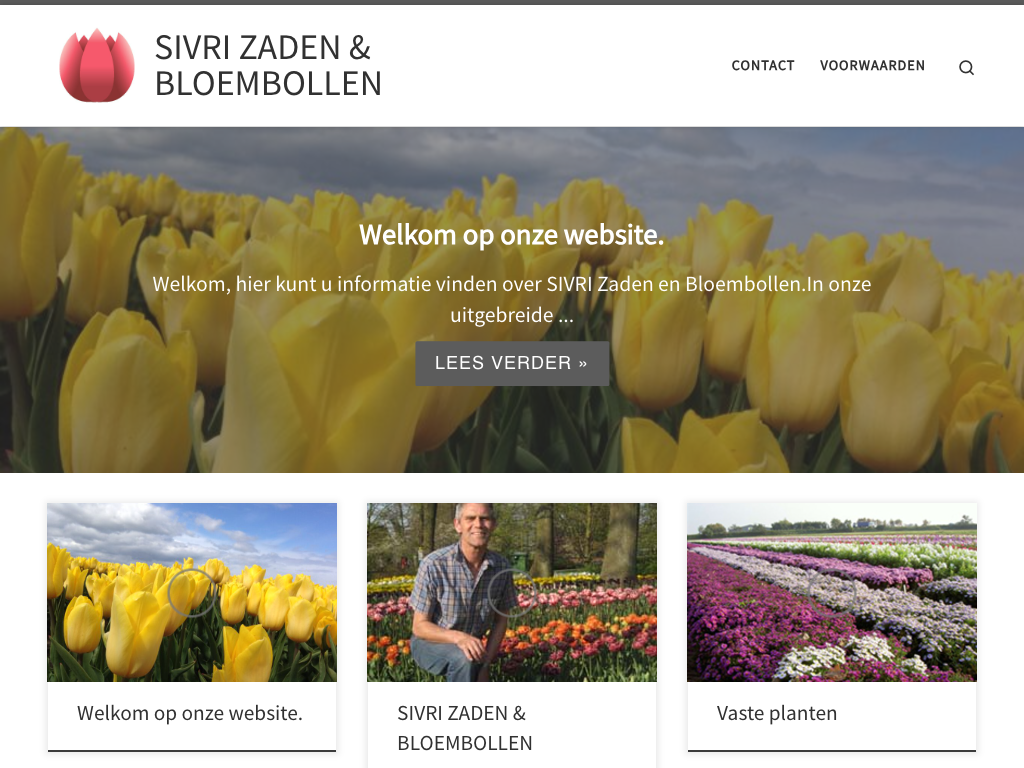Screen dimensions: 1024x768
Task: Click the circle overlay on yellow tulips card
Action: pos(192,592)
